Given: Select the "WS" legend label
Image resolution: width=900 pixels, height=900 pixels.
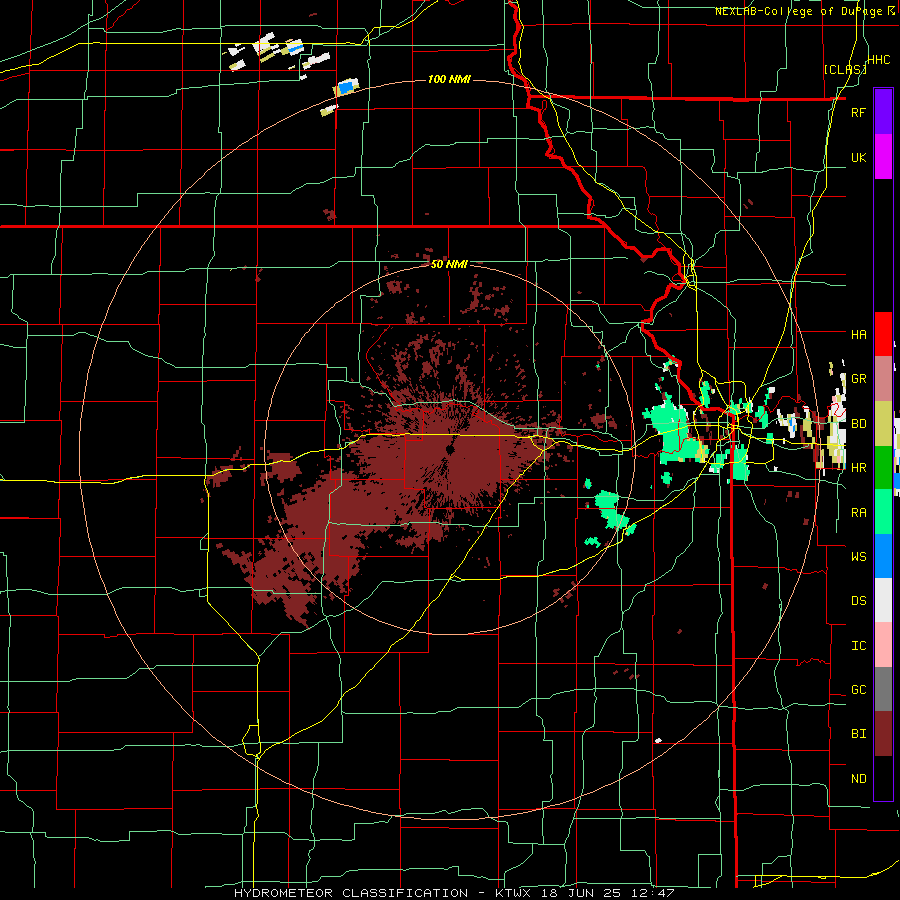Looking at the screenshot, I should point(858,556).
